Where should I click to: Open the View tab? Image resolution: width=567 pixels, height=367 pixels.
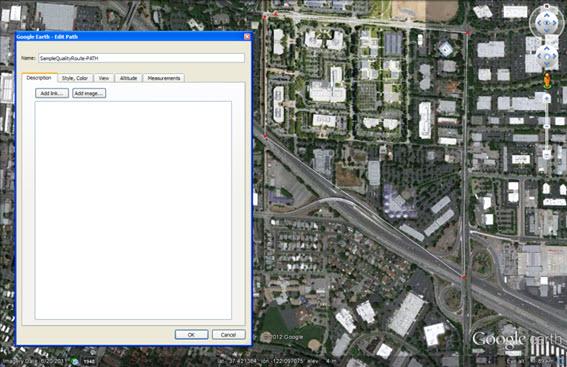pos(104,78)
